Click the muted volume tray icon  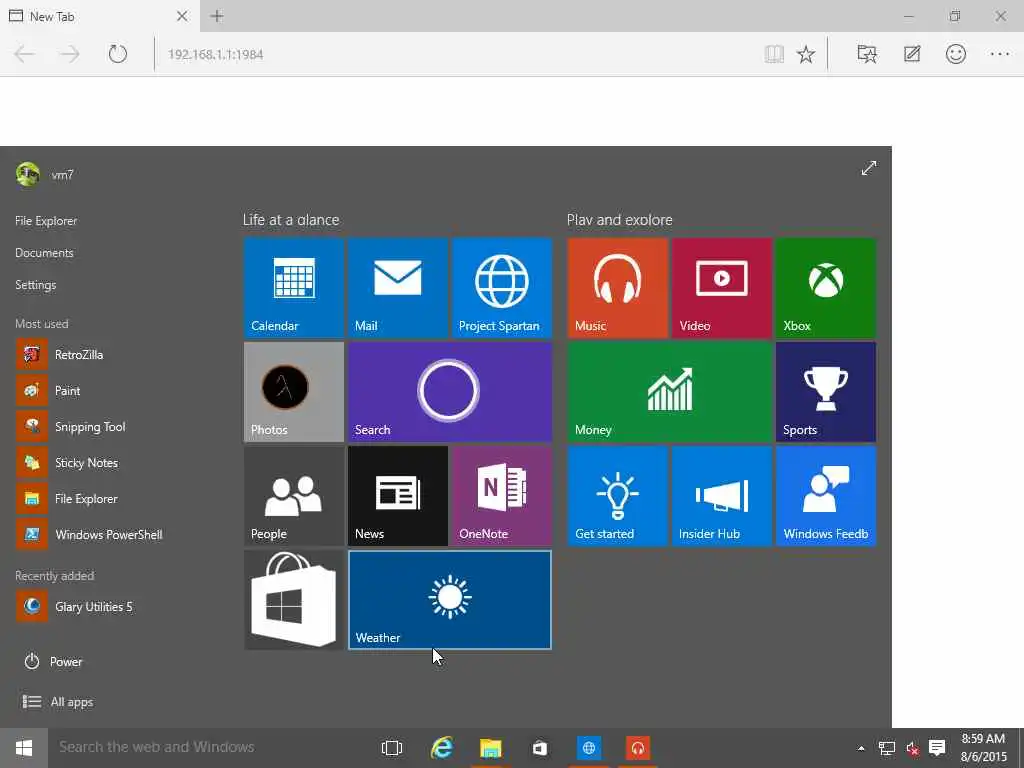click(912, 748)
